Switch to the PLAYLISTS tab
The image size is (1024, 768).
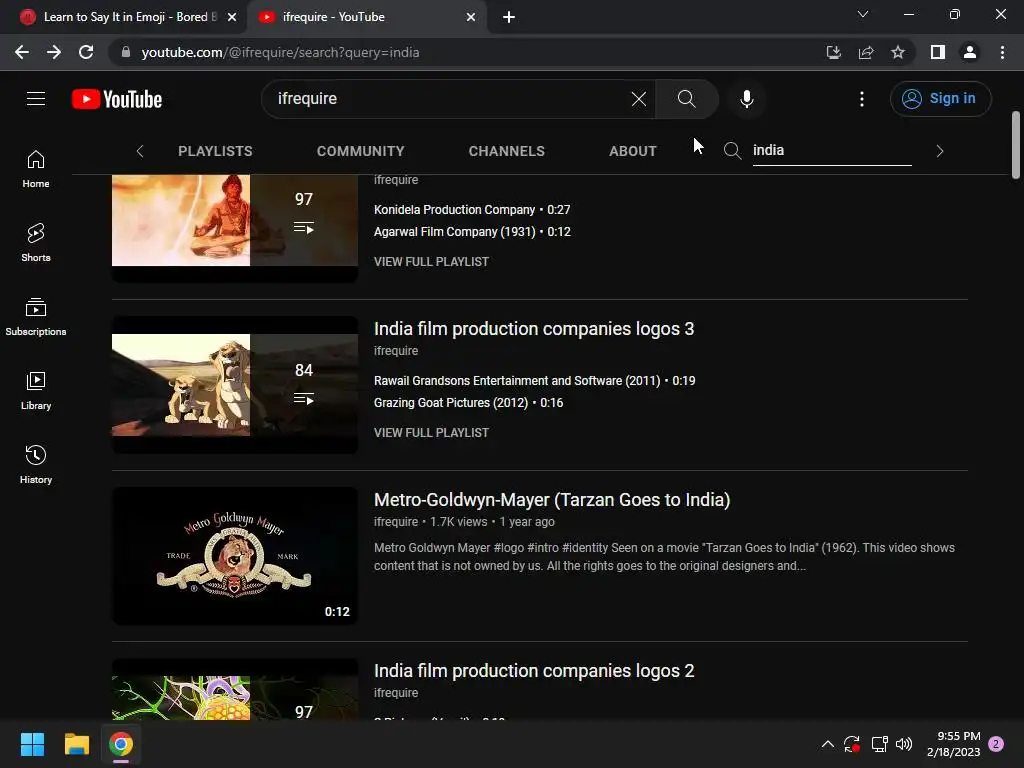(216, 151)
